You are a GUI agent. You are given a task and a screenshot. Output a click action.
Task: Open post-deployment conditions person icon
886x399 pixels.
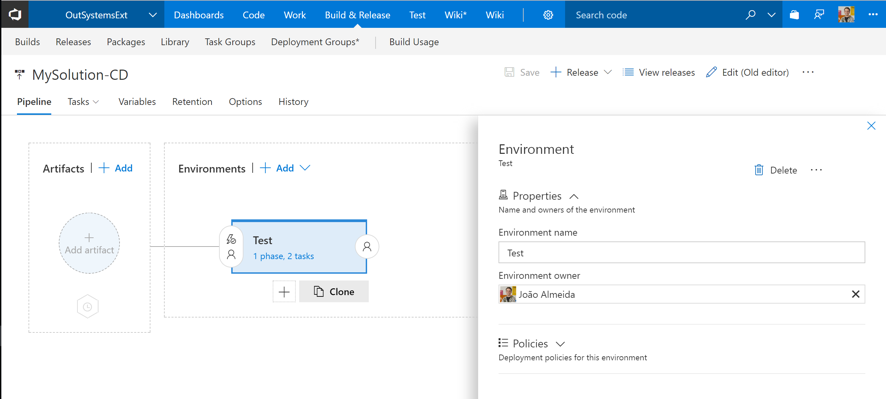coord(367,246)
